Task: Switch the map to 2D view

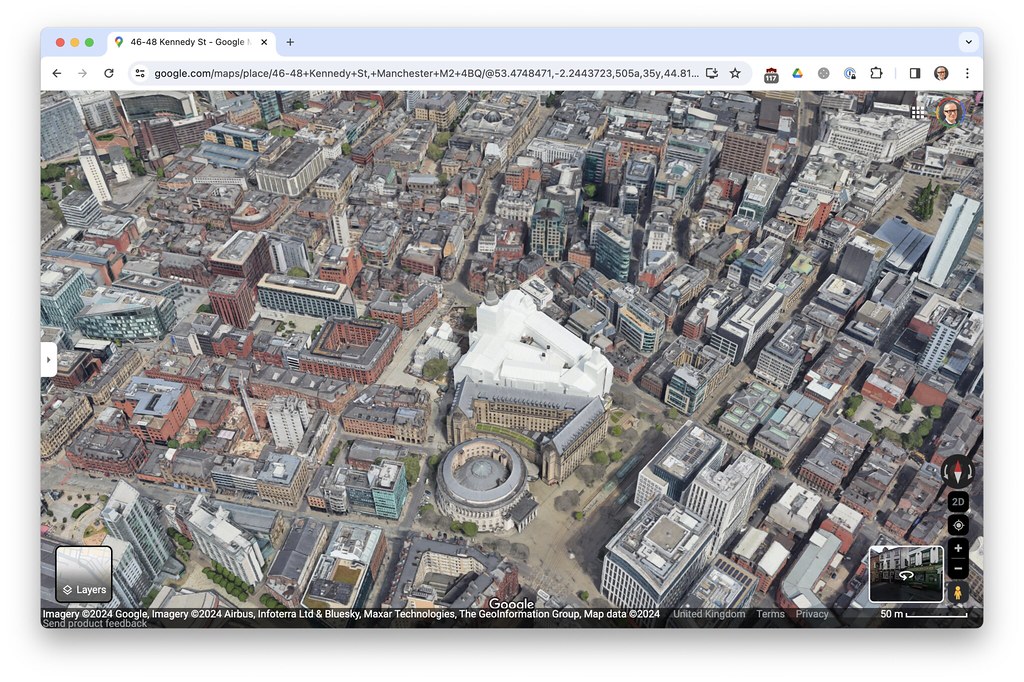Action: point(957,502)
